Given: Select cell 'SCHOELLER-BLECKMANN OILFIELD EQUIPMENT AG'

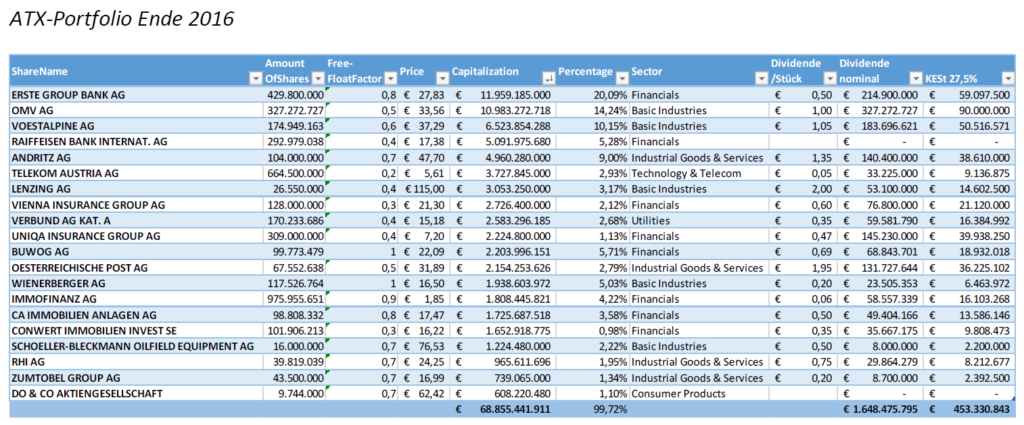Looking at the screenshot, I should [x=136, y=346].
